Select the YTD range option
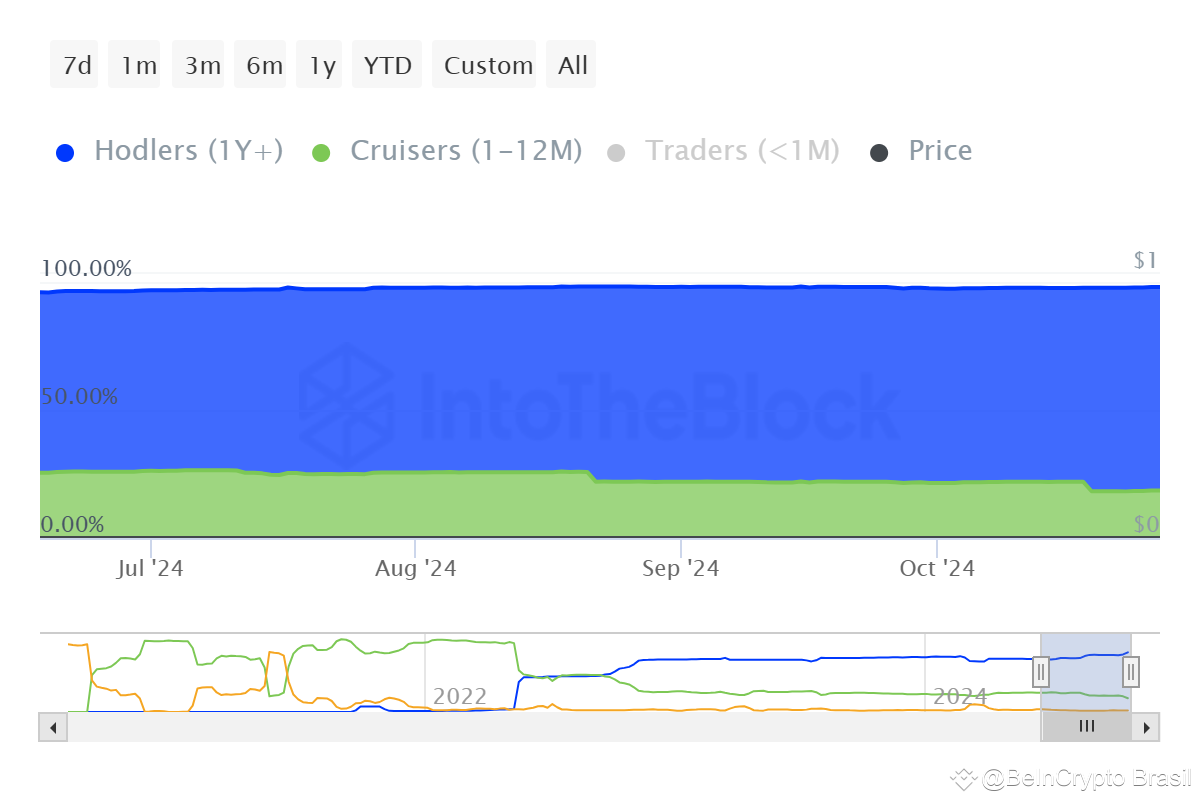 [387, 65]
